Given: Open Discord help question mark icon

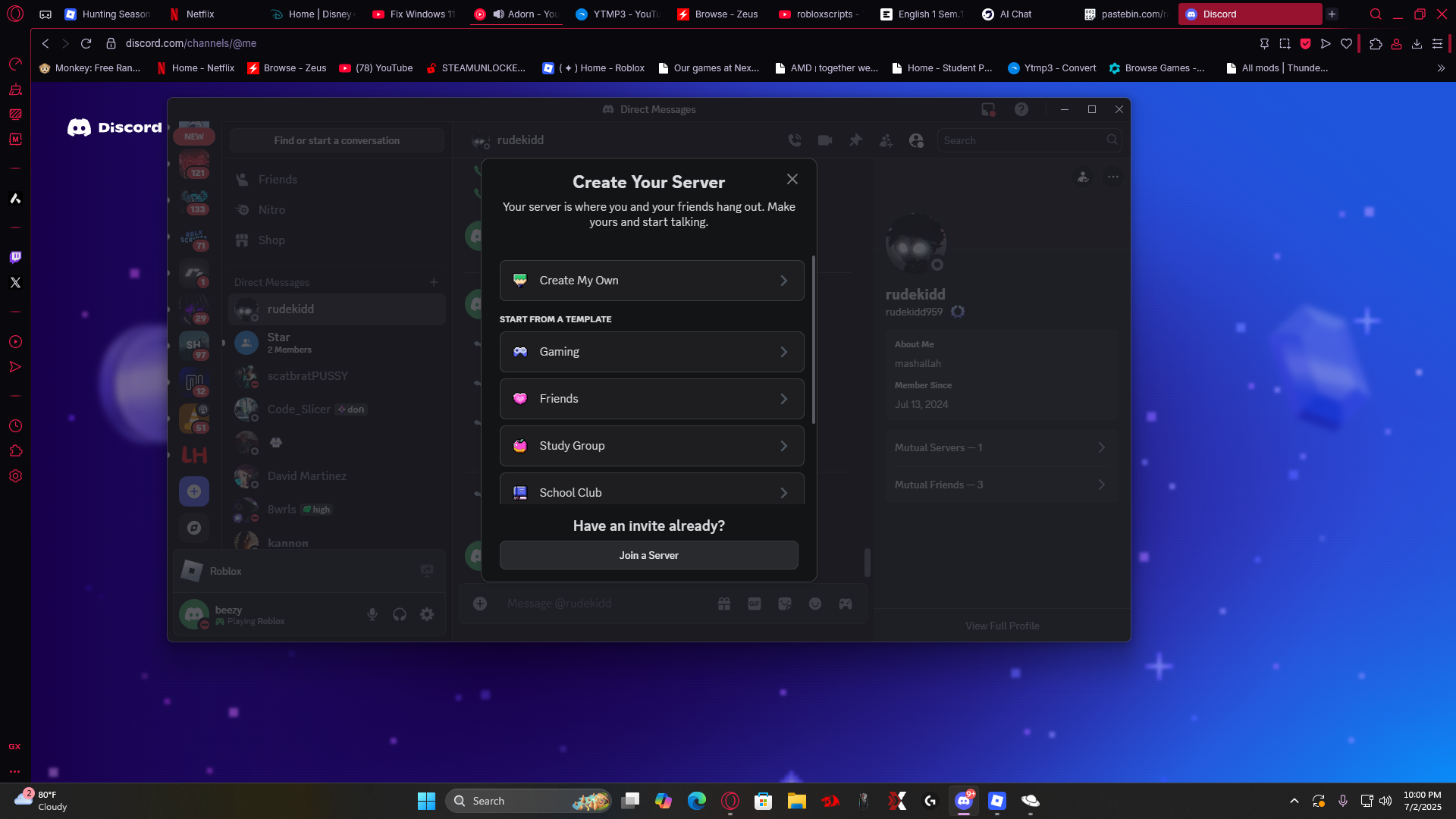Looking at the screenshot, I should [x=1021, y=109].
